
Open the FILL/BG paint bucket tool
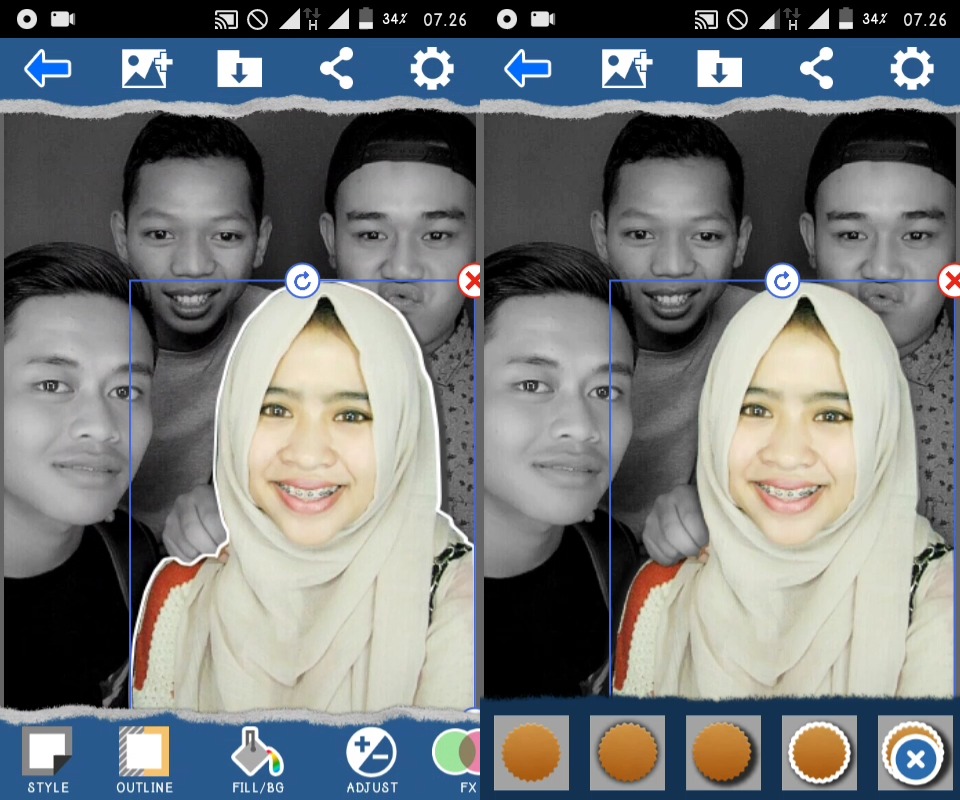(x=258, y=760)
